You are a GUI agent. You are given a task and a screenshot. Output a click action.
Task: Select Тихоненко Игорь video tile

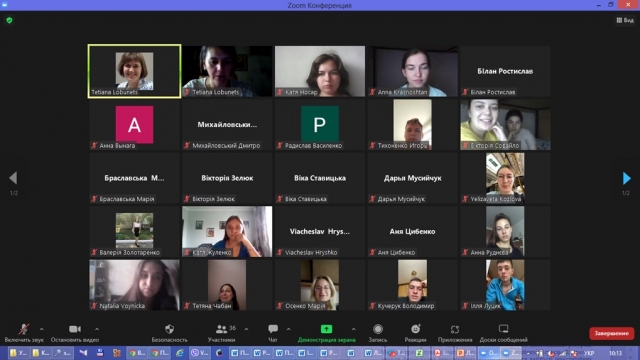412,124
